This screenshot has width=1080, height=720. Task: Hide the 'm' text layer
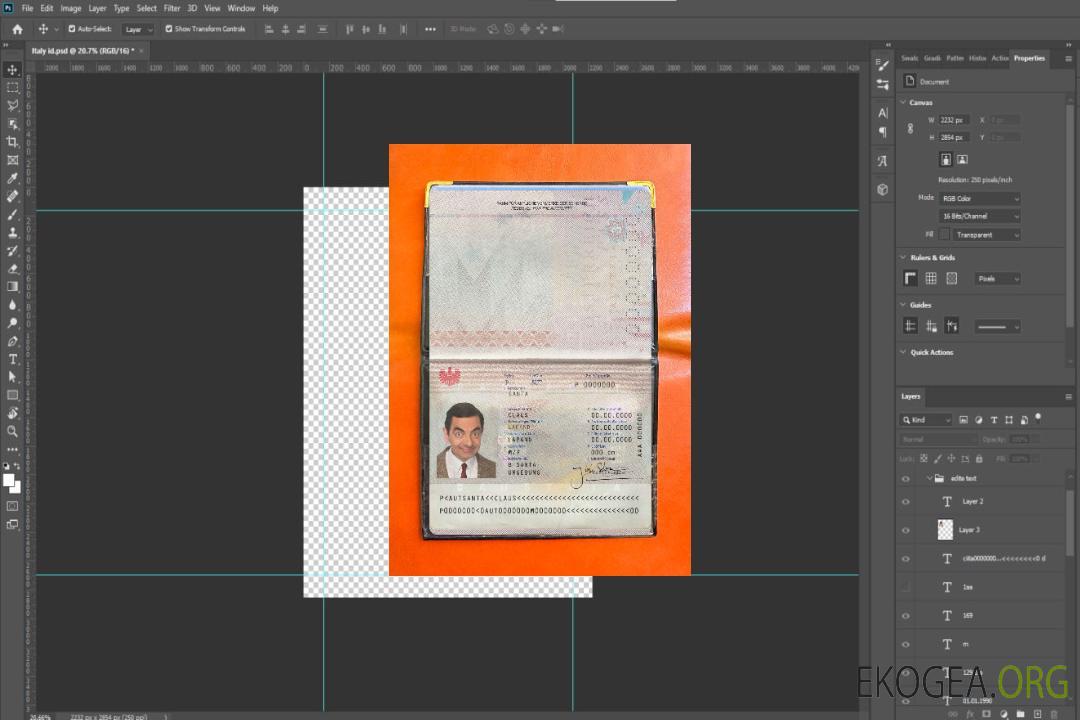pyautogui.click(x=906, y=645)
